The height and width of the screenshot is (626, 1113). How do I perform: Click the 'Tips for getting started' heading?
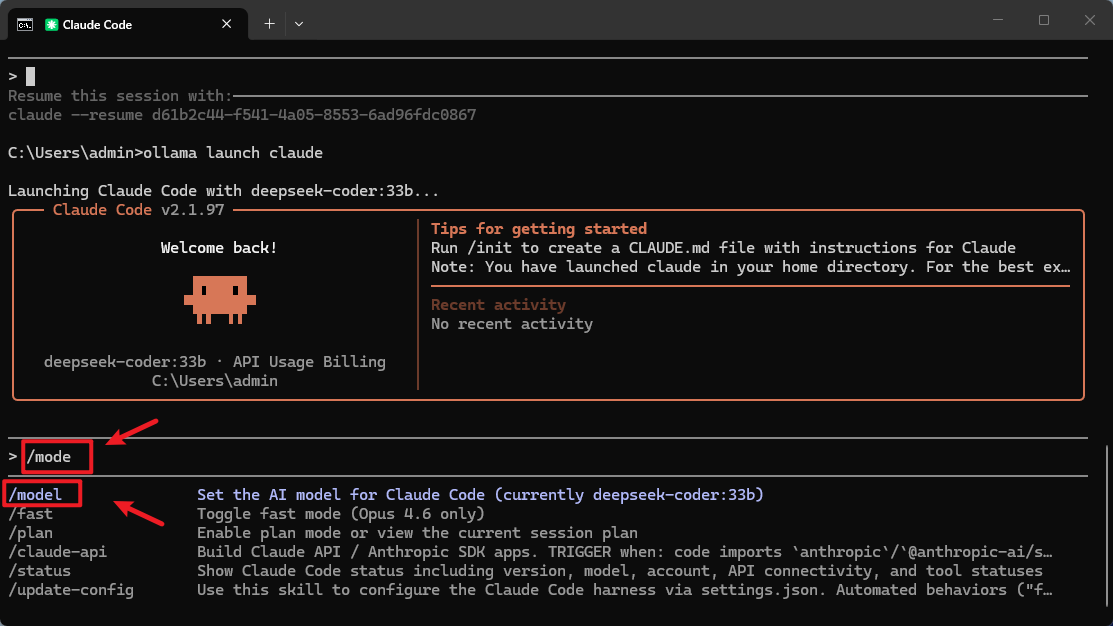coord(539,229)
